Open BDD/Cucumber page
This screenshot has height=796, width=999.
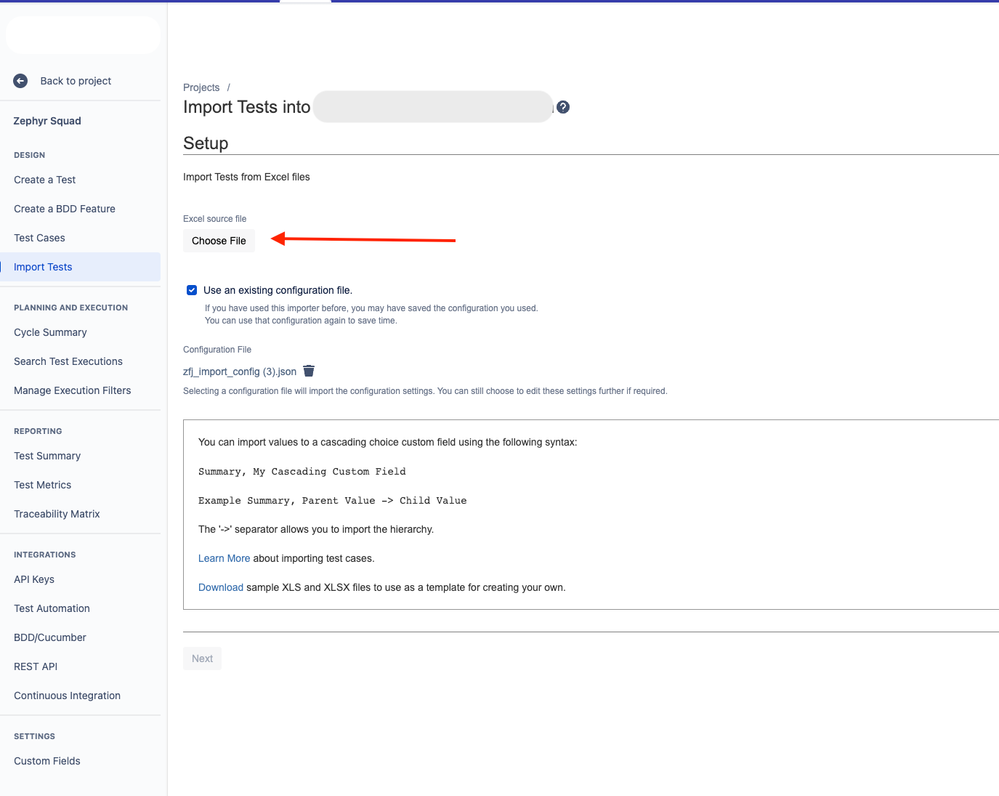pos(50,638)
